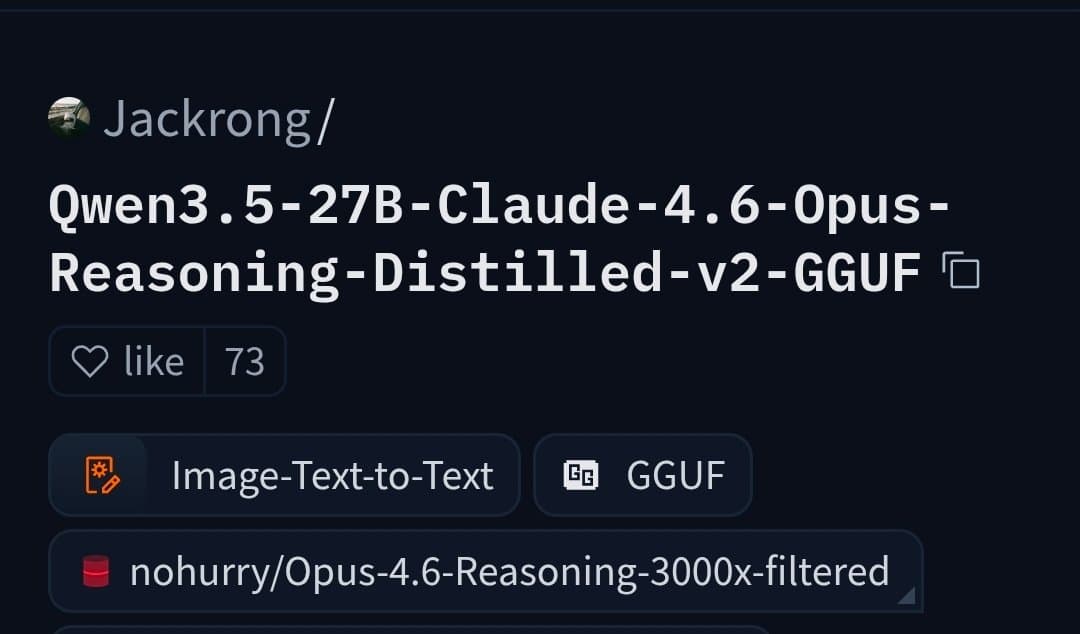
Task: Click the model name Qwen3.5-27B-Claude-4.6-Opus-Reasoning-Distilled-v2-GGUF
Action: click(x=480, y=237)
